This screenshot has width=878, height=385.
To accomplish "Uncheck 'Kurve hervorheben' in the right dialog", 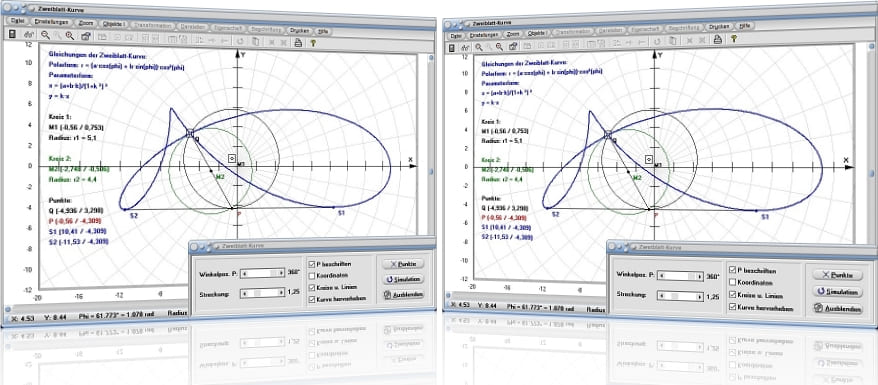I will [x=732, y=307].
